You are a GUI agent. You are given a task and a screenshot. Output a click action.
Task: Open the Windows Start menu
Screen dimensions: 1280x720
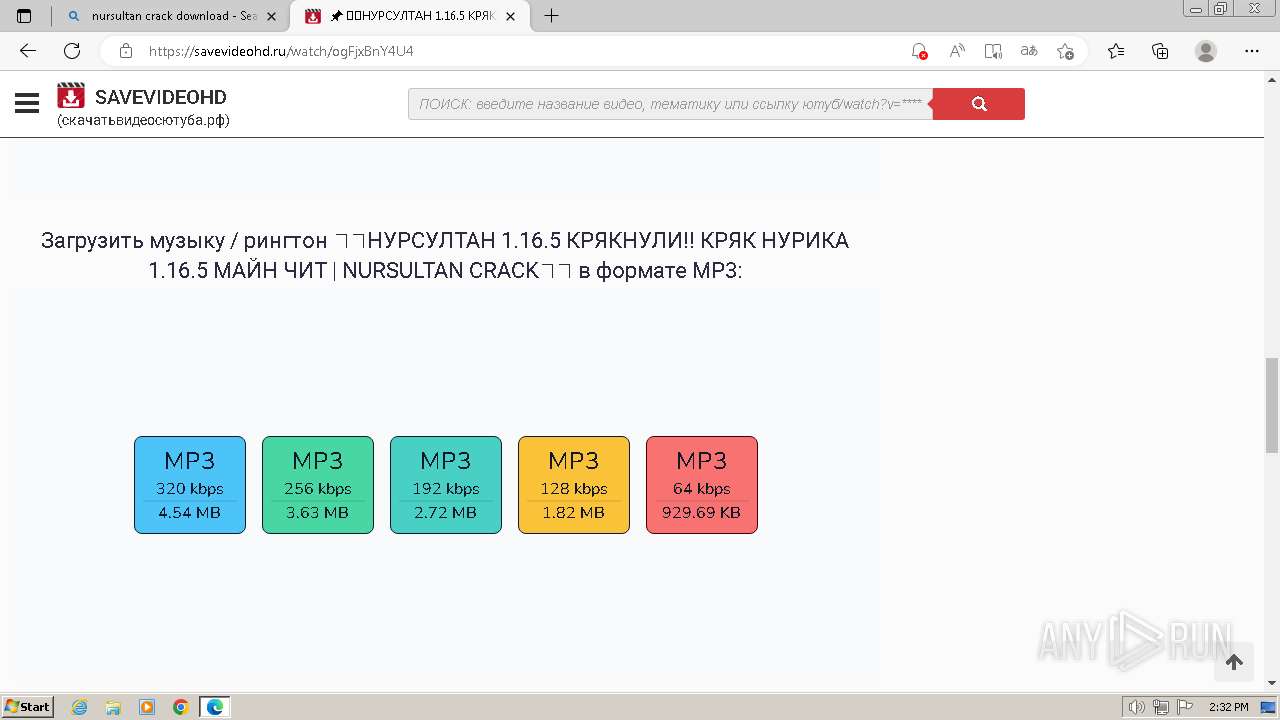(x=28, y=706)
